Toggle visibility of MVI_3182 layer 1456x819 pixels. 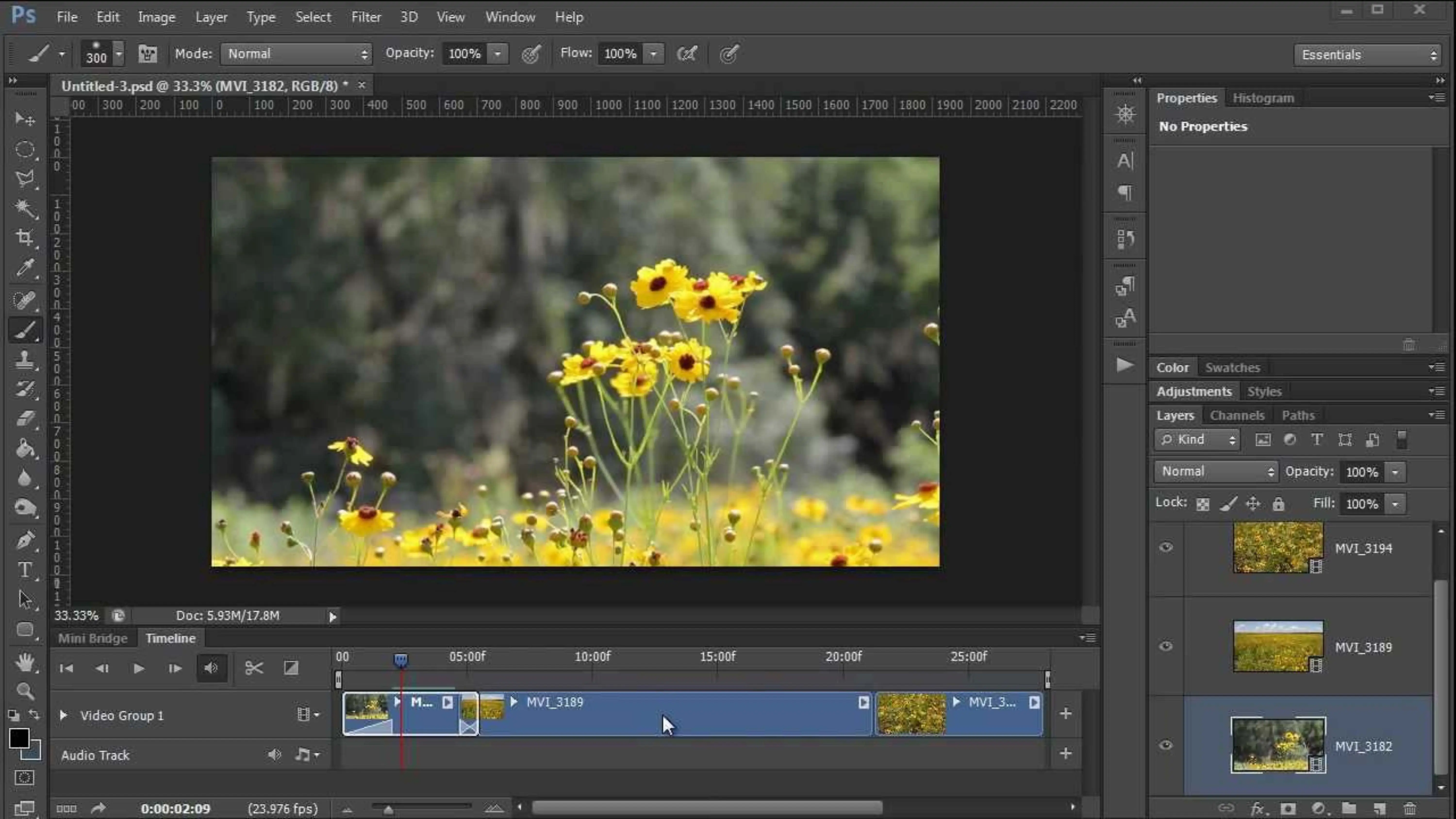[1166, 745]
